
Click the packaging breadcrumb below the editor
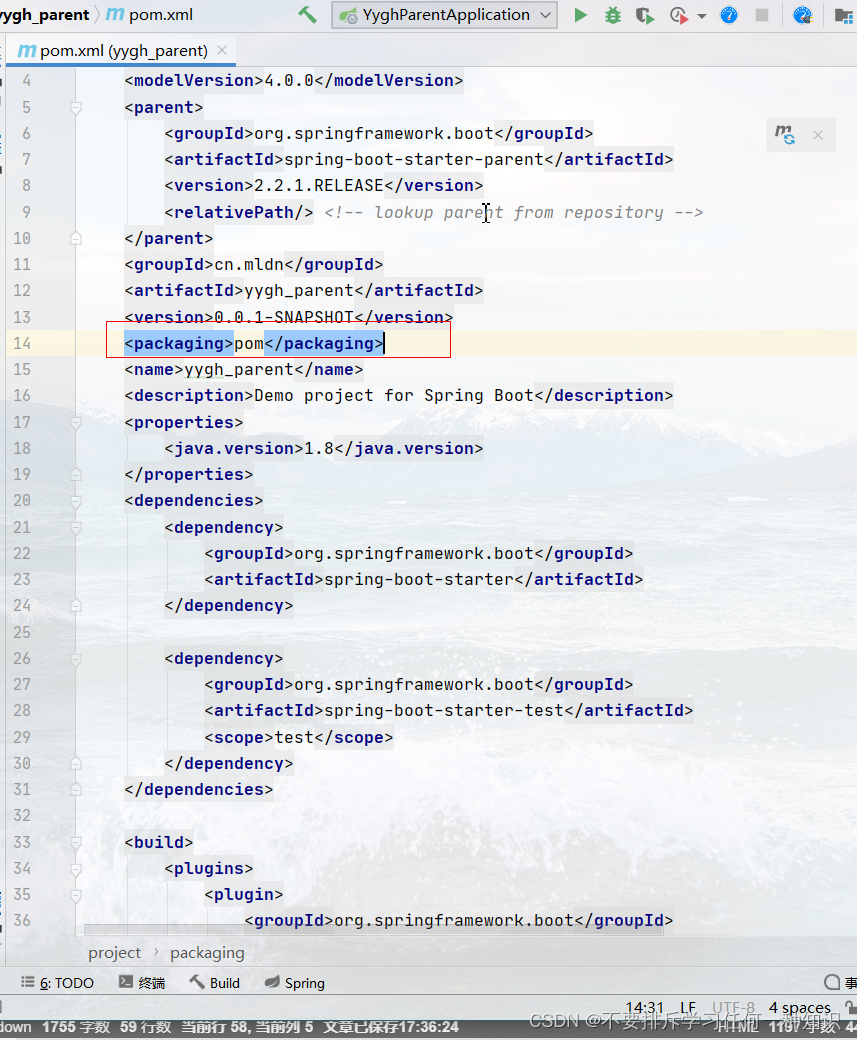(207, 953)
